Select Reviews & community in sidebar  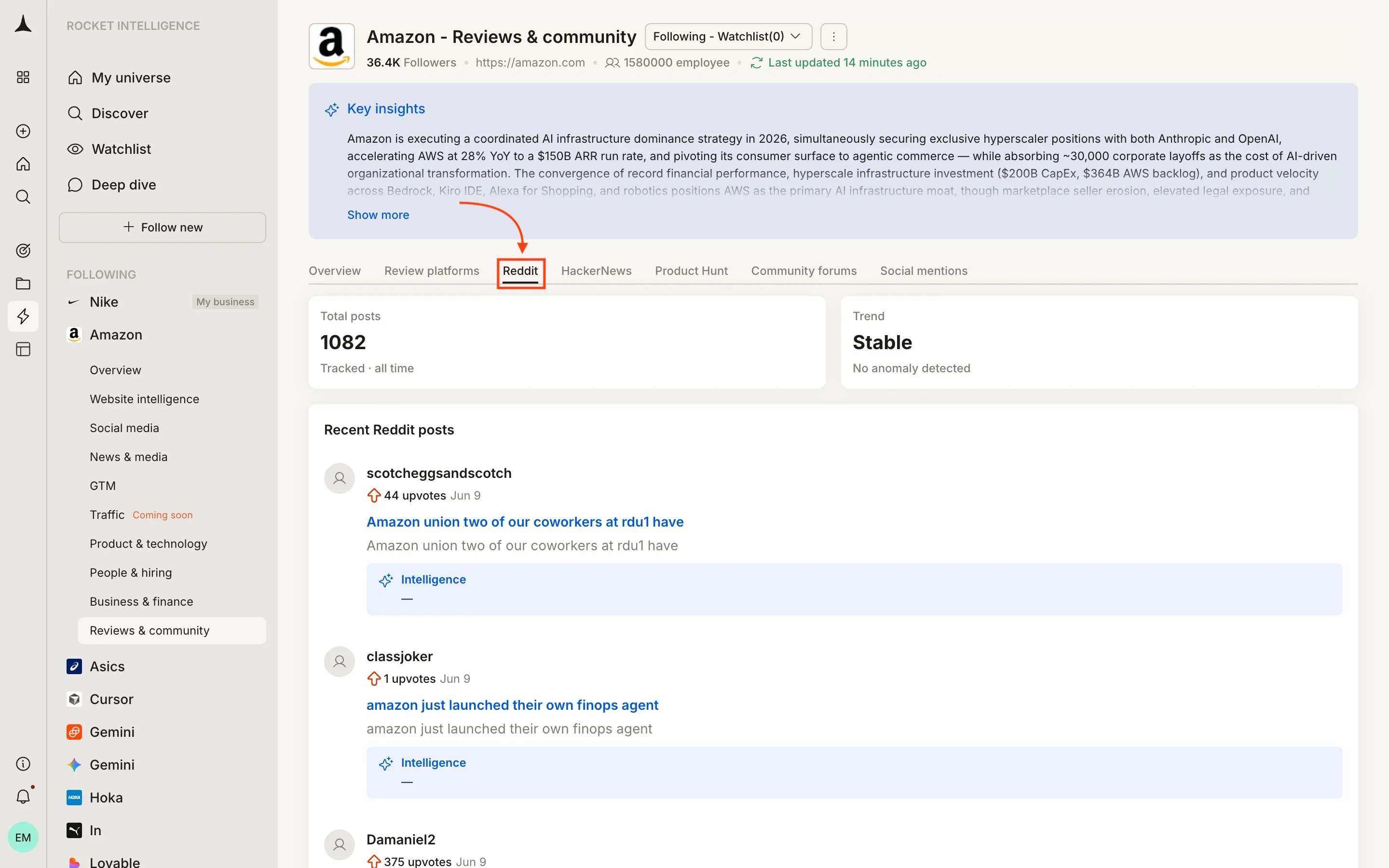tap(172, 630)
